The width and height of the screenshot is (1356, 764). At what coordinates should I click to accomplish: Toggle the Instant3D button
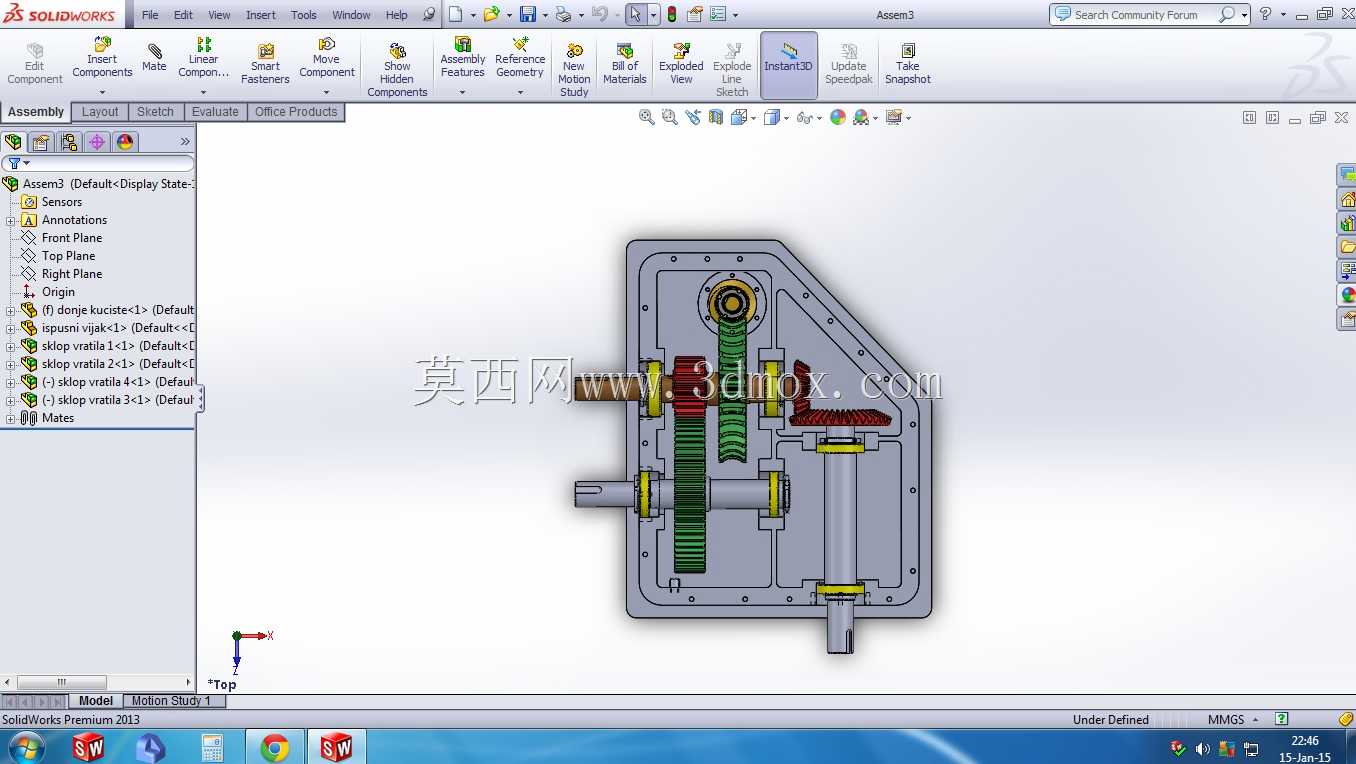tap(789, 65)
